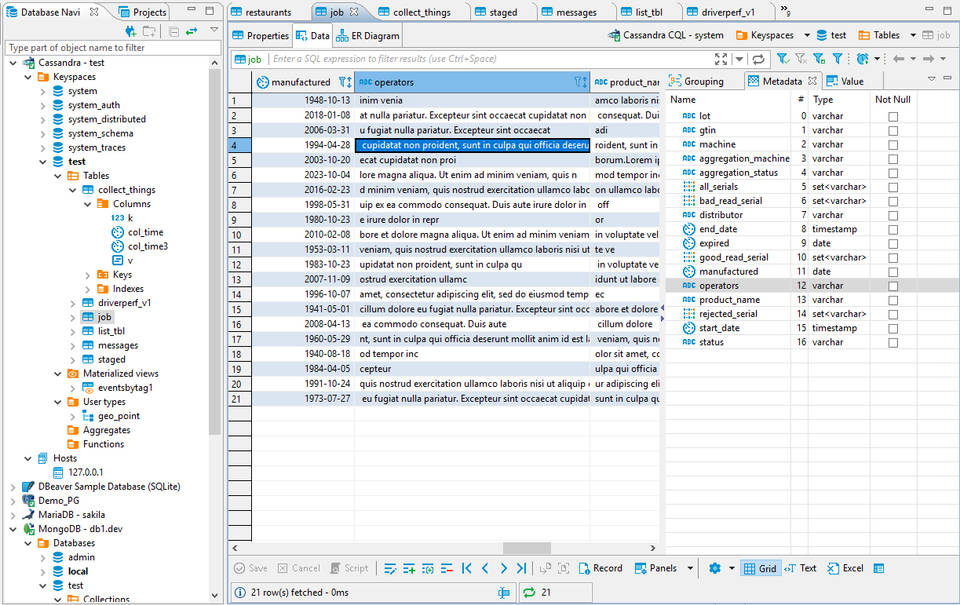Switch to Text view mode

point(801,568)
